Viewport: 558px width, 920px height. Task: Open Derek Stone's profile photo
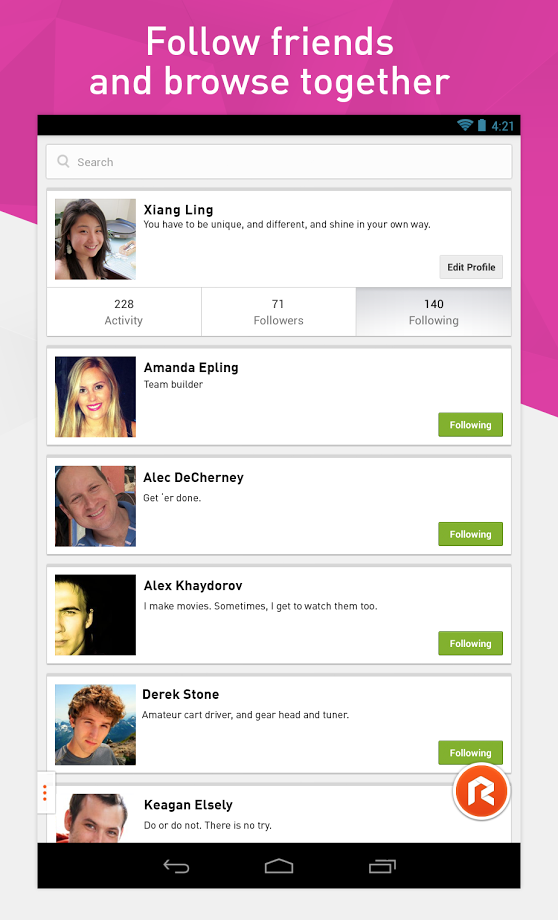point(95,725)
